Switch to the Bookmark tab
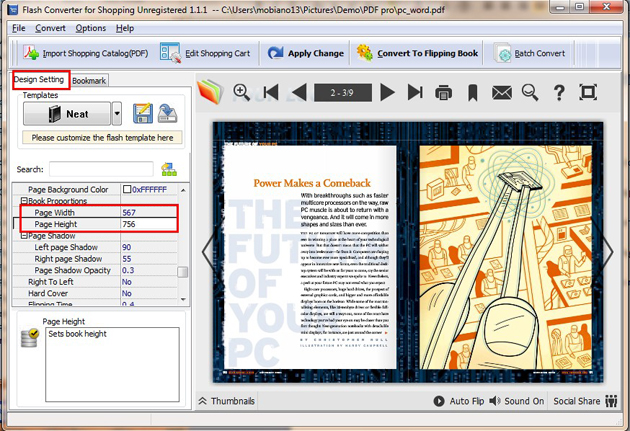The image size is (630, 431). [x=89, y=81]
